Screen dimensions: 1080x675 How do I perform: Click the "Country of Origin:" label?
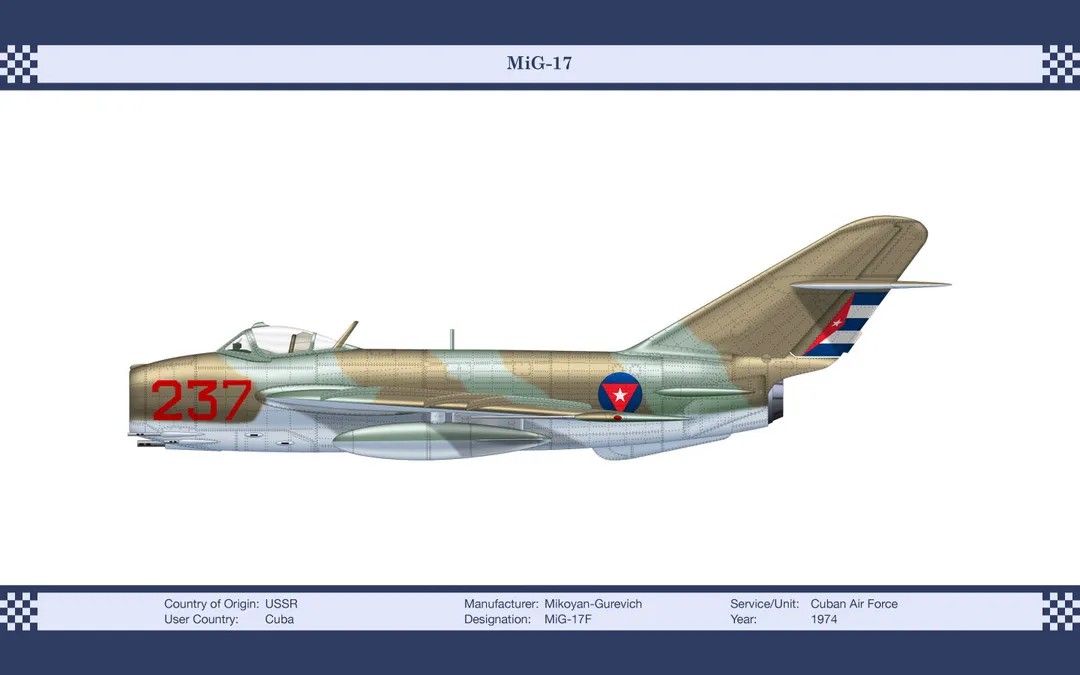click(x=211, y=604)
